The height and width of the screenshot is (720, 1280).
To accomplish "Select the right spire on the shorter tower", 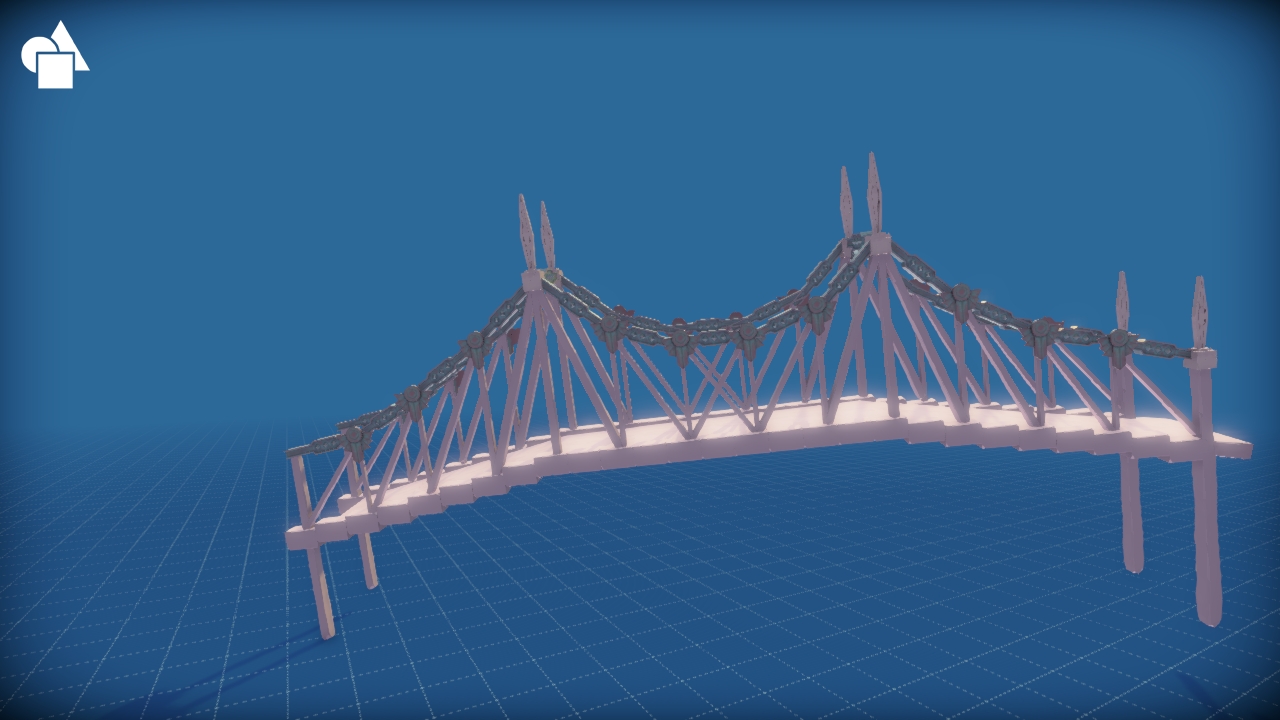I will (547, 236).
